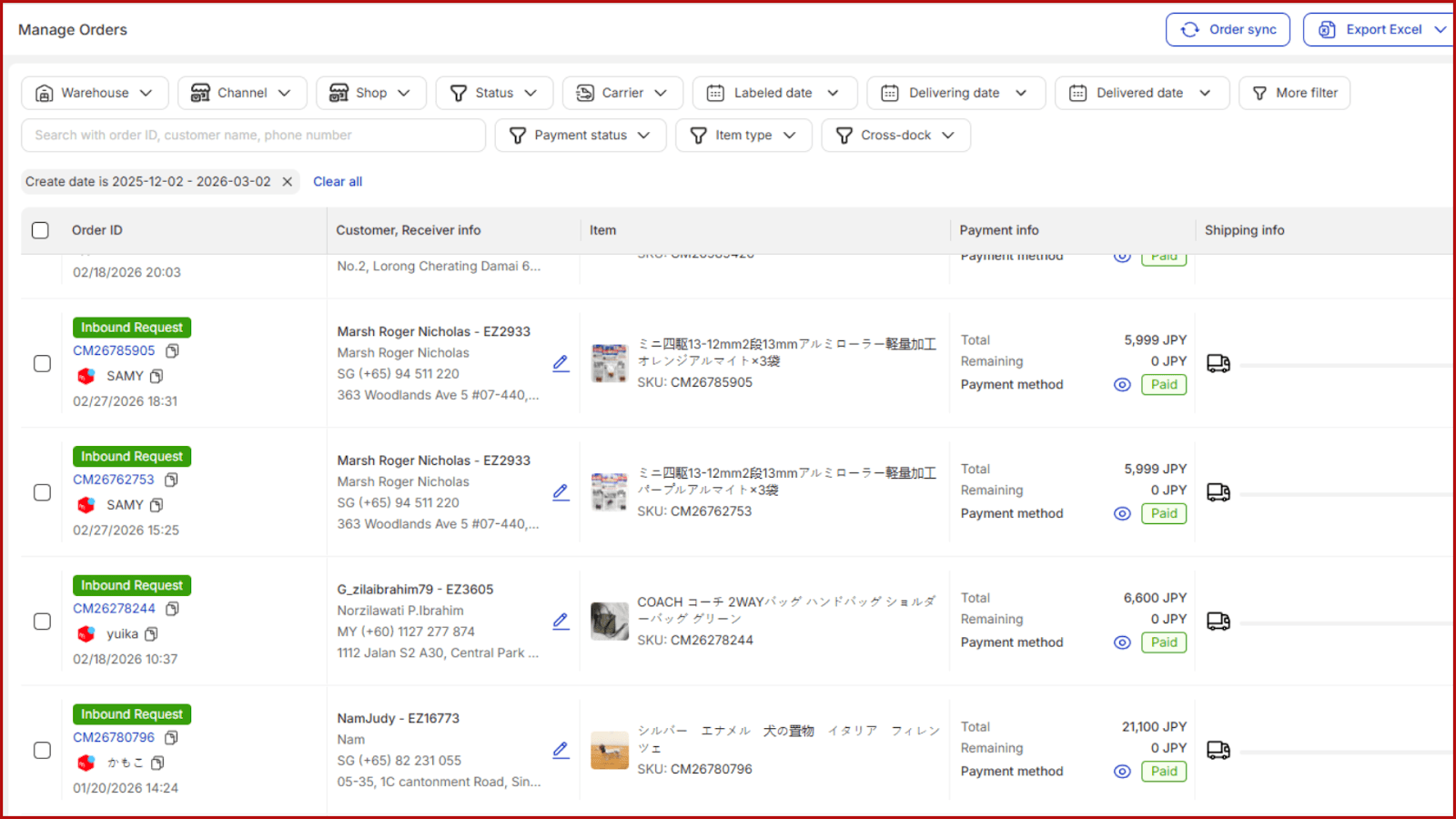Expand the Warehouse filter dropdown

(95, 93)
